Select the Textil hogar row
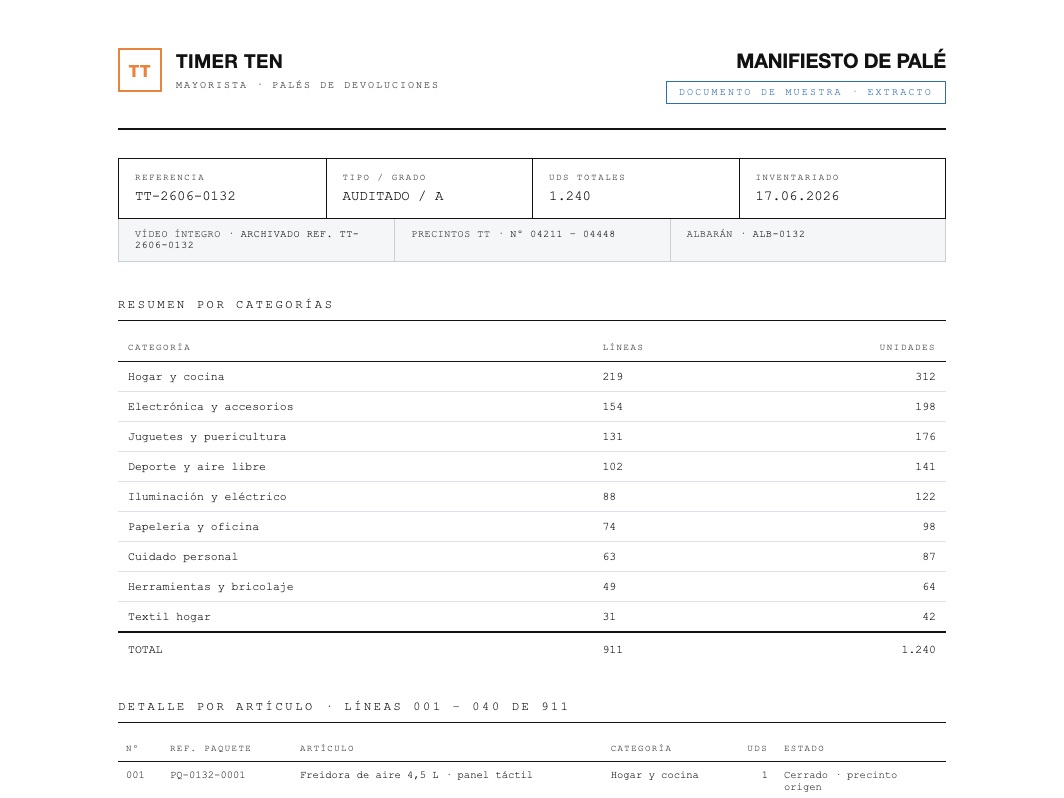The height and width of the screenshot is (798, 1064). point(532,617)
